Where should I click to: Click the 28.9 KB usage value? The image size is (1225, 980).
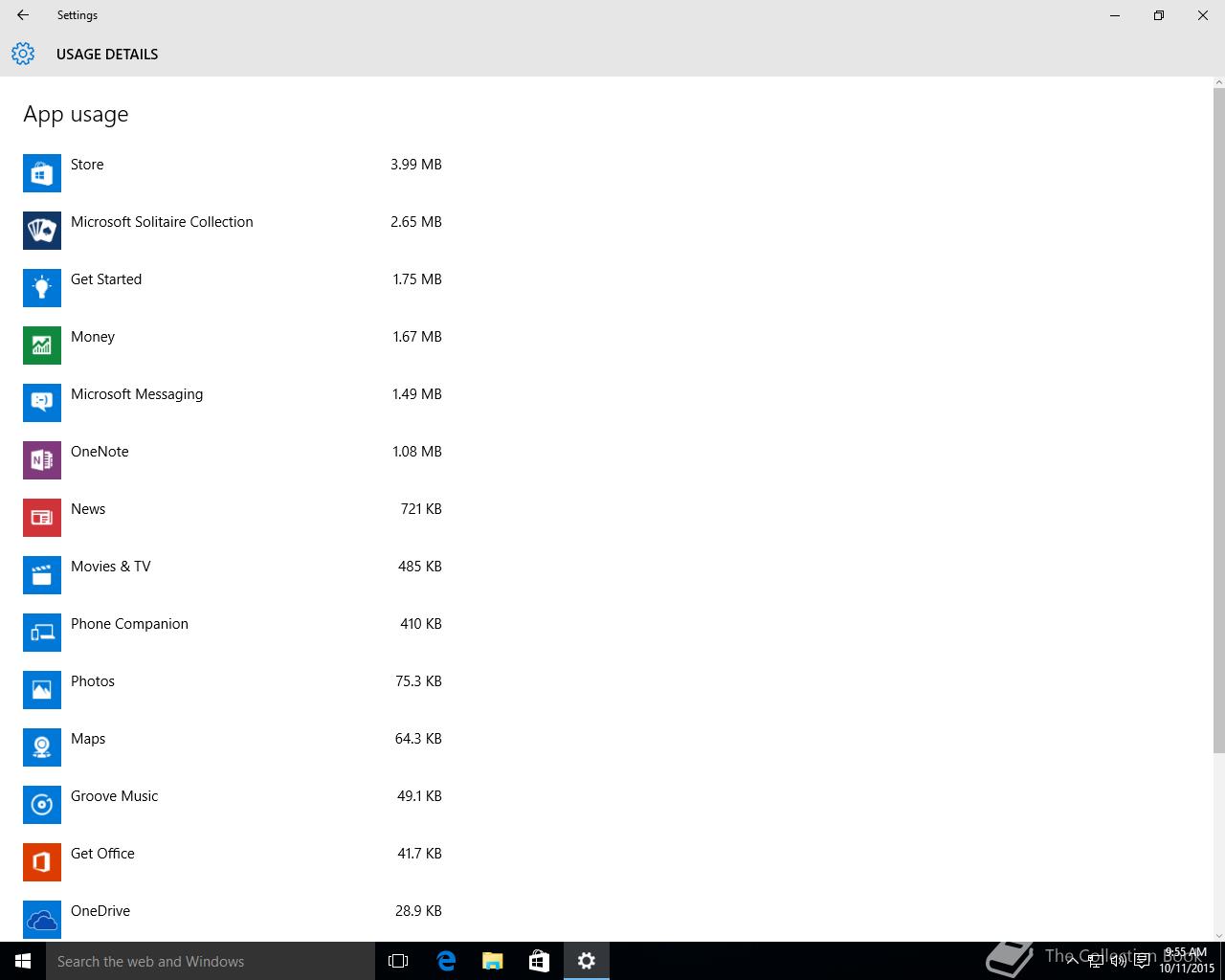coord(418,911)
